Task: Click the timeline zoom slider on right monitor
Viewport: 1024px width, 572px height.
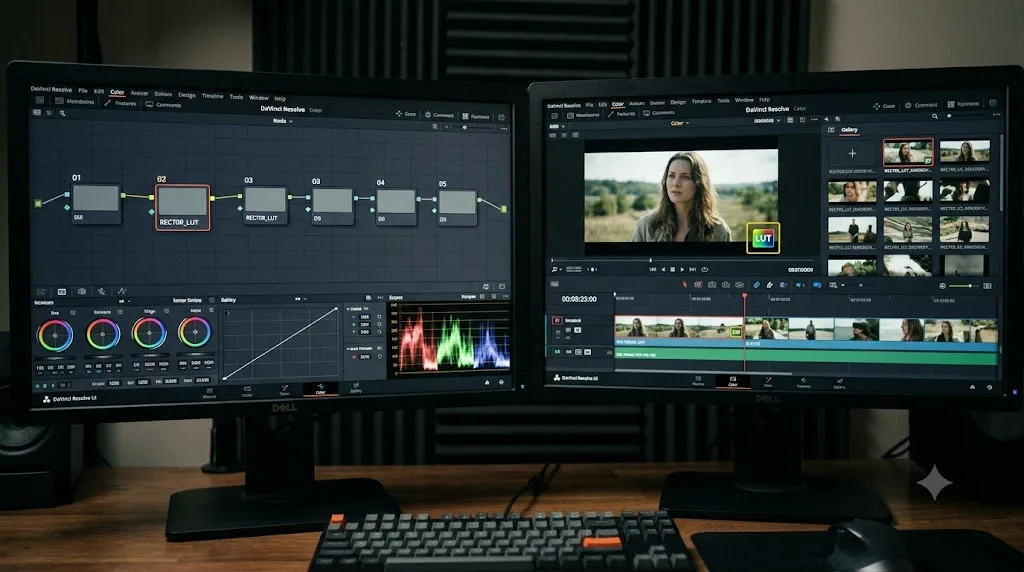Action: pyautogui.click(x=963, y=286)
